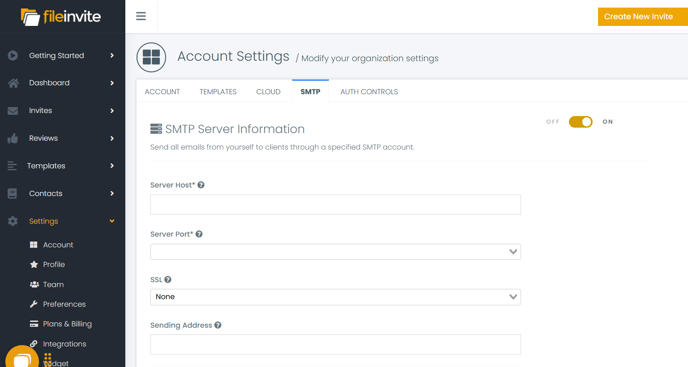688x367 pixels.
Task: Switch to the AUTH CONTROLS tab
Action: 369,91
